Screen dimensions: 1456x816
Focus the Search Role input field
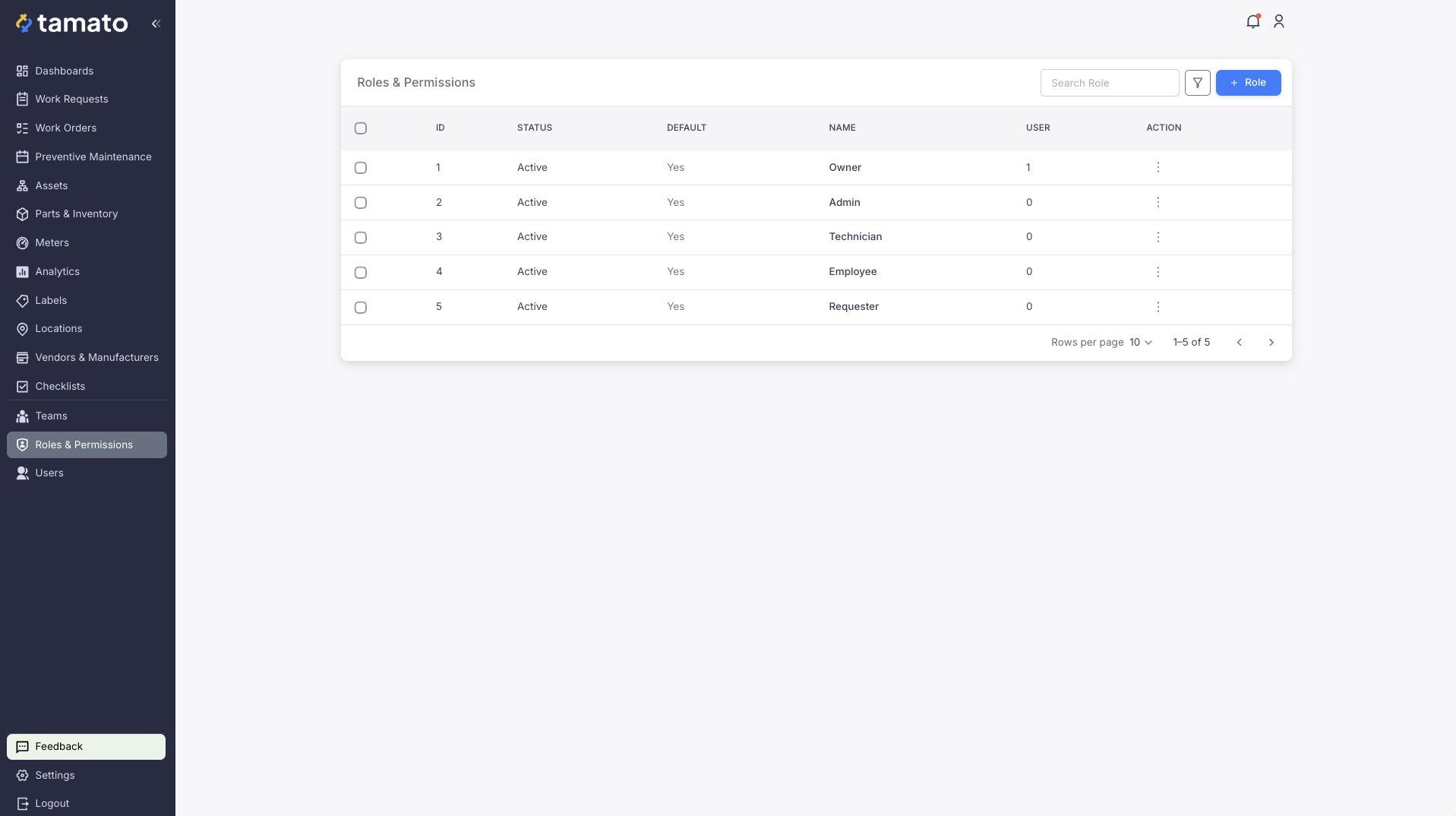[1109, 83]
